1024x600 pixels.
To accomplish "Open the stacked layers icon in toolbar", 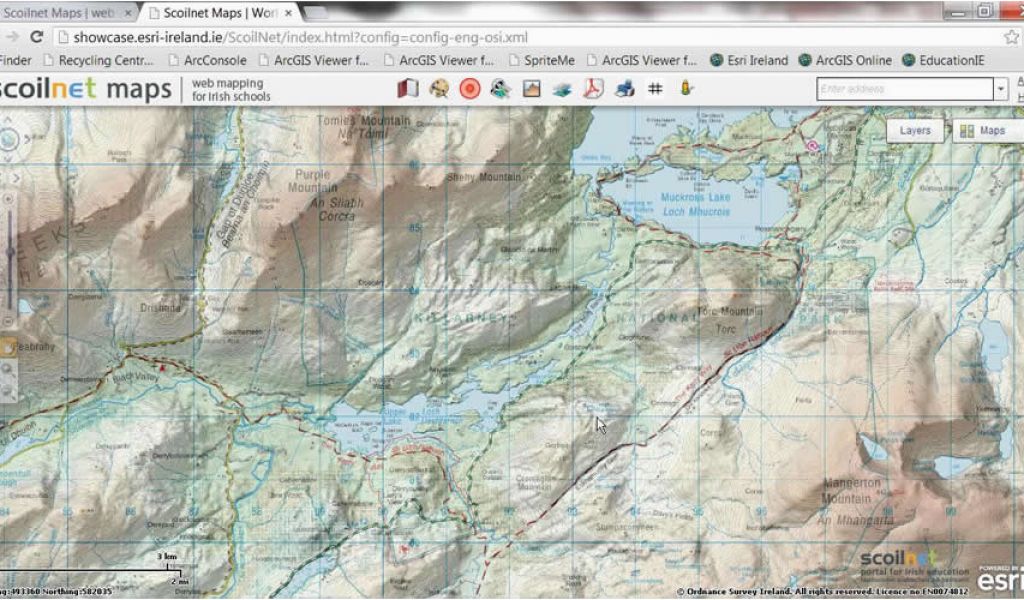I will [562, 89].
